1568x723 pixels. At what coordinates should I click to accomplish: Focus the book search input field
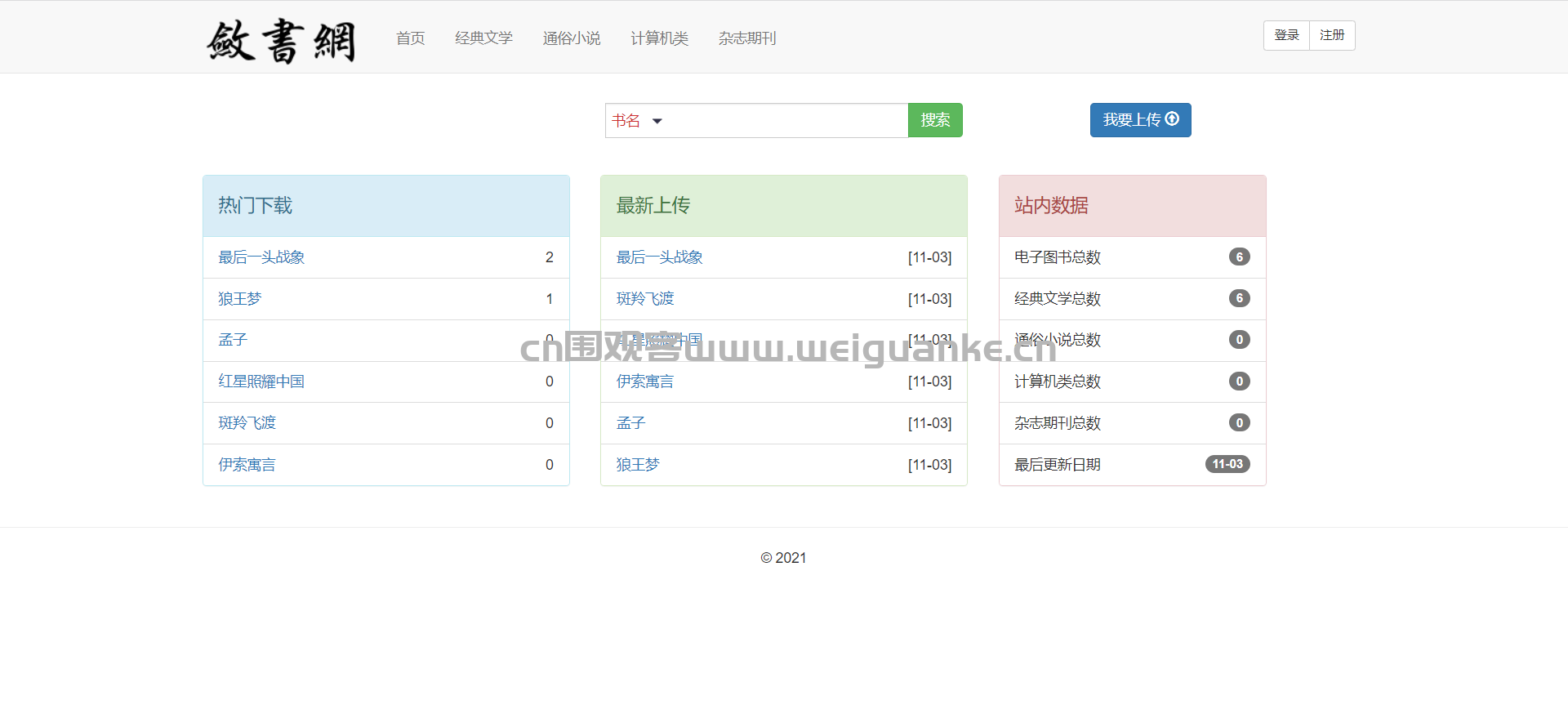point(788,121)
